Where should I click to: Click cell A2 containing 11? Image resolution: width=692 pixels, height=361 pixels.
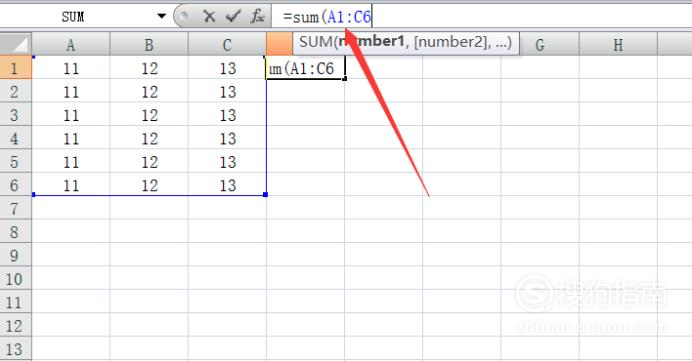point(71,91)
